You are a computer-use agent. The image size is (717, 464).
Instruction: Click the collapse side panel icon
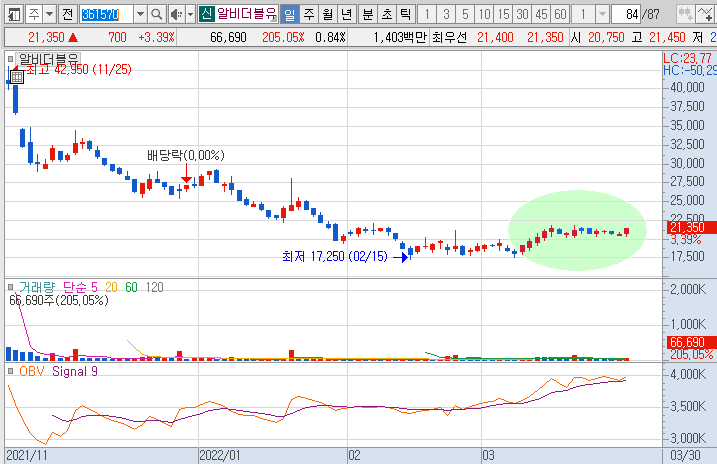[14, 15]
